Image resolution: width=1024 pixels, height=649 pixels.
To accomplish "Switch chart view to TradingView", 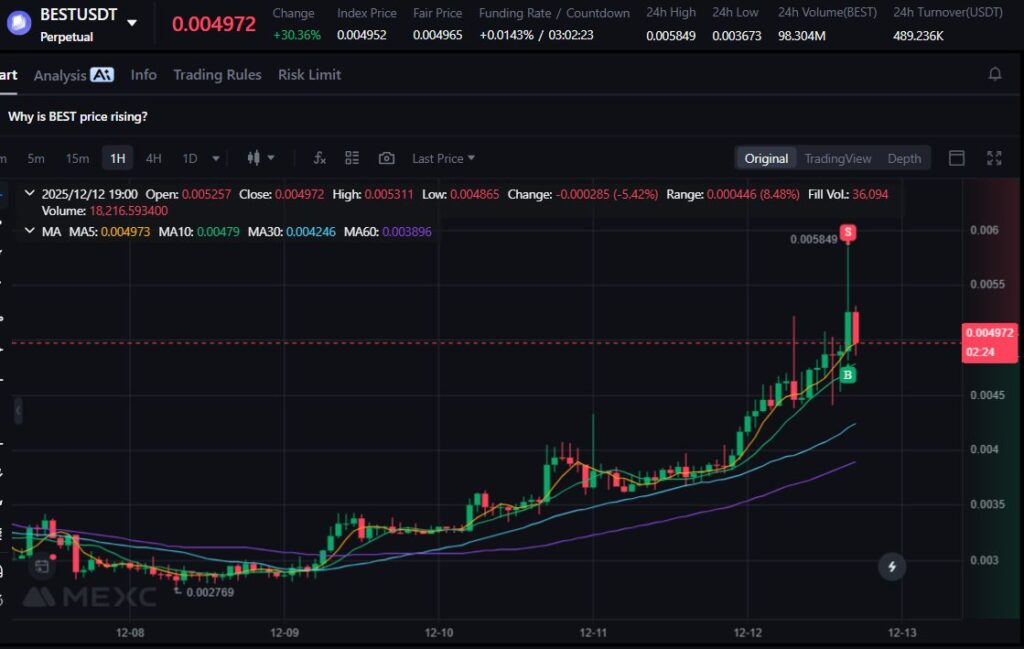I will pyautogui.click(x=837, y=158).
